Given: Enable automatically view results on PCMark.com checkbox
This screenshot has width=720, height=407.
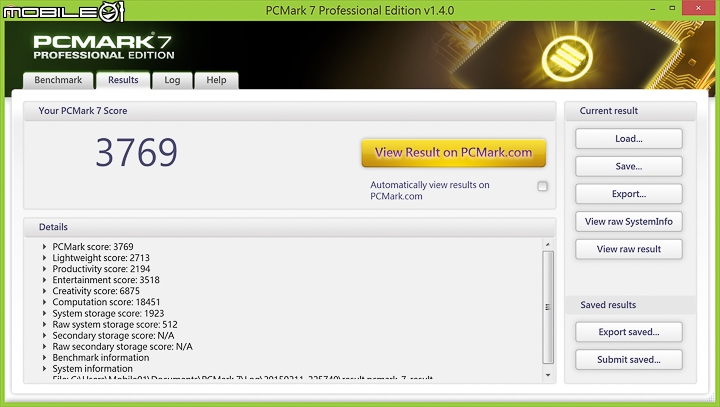Looking at the screenshot, I should (542, 186).
